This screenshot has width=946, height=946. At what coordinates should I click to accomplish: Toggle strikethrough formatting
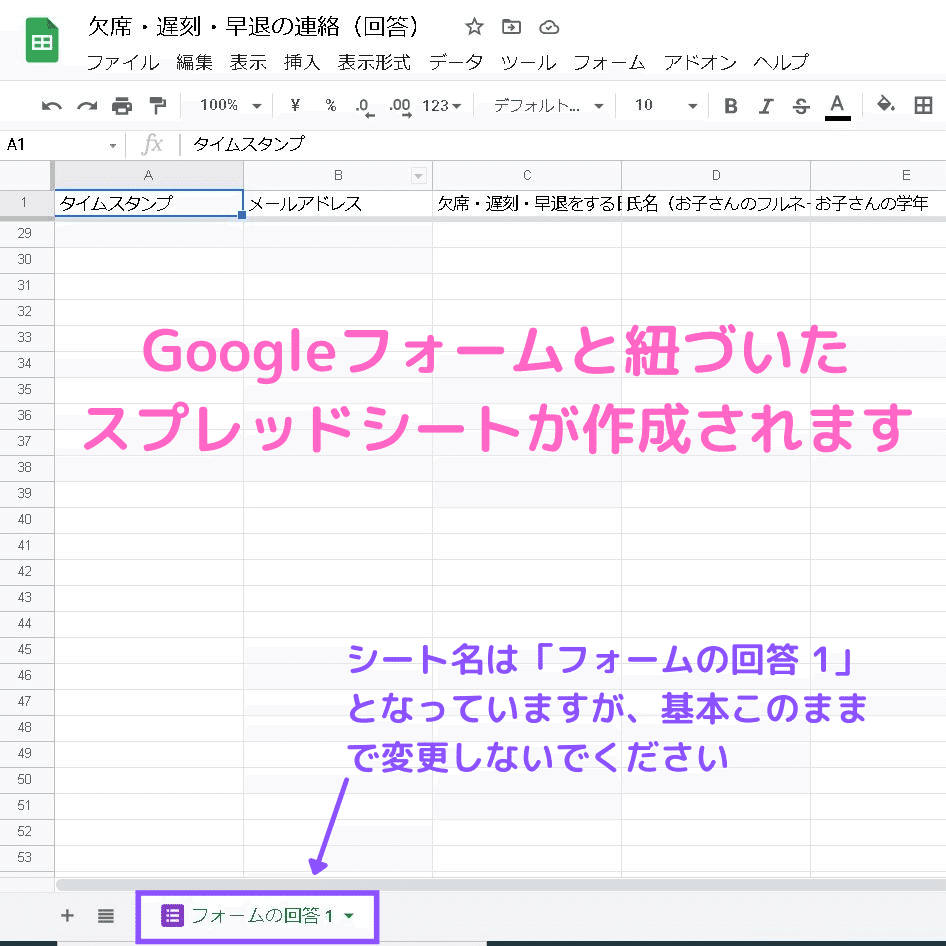[x=801, y=106]
